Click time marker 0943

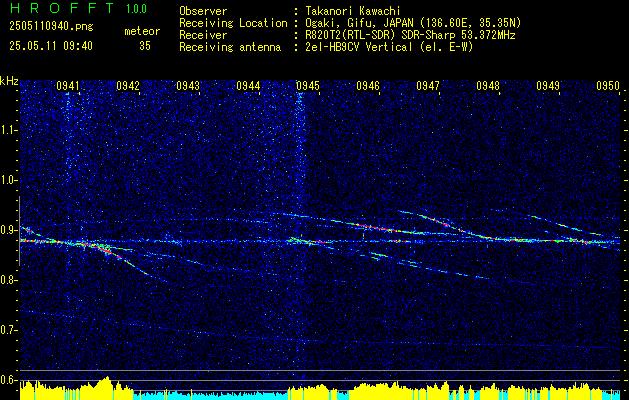pos(188,86)
